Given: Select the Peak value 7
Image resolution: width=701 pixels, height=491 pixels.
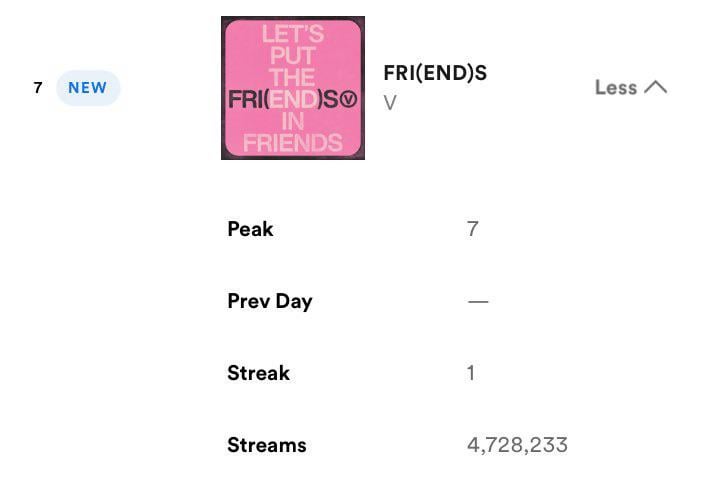Looking at the screenshot, I should (x=472, y=229).
